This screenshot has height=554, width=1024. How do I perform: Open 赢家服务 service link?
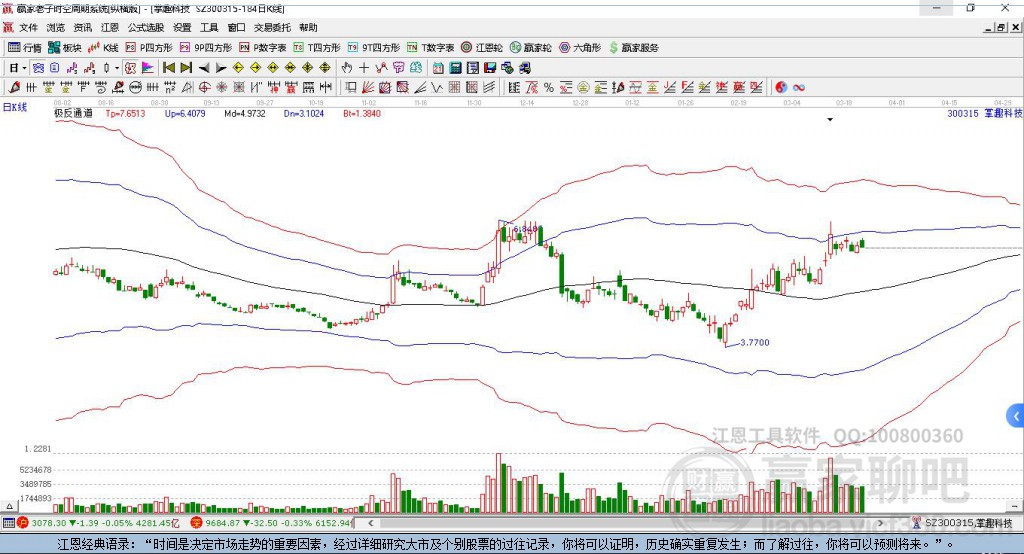633,48
